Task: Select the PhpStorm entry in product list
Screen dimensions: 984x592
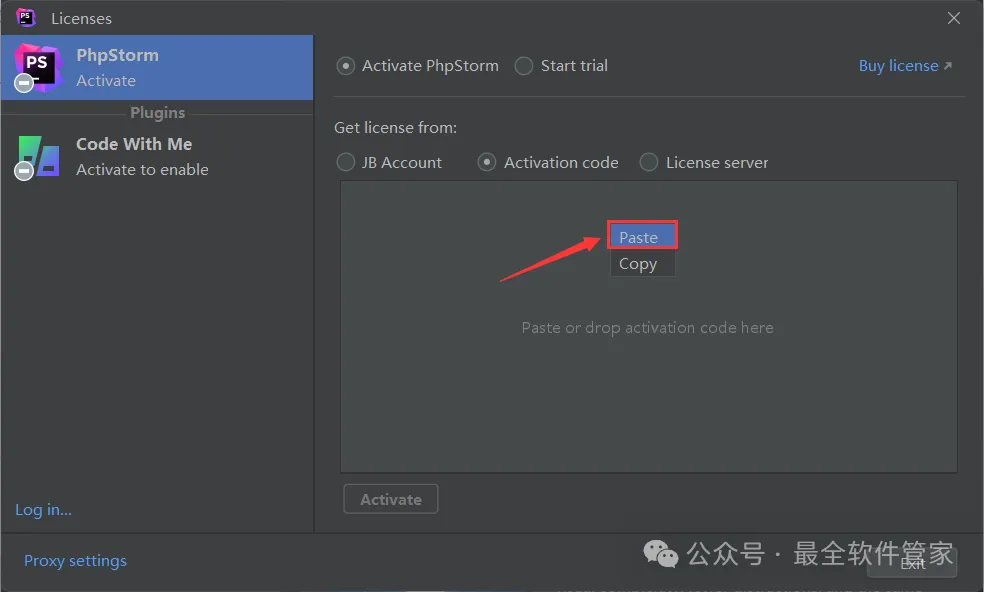Action: 157,67
